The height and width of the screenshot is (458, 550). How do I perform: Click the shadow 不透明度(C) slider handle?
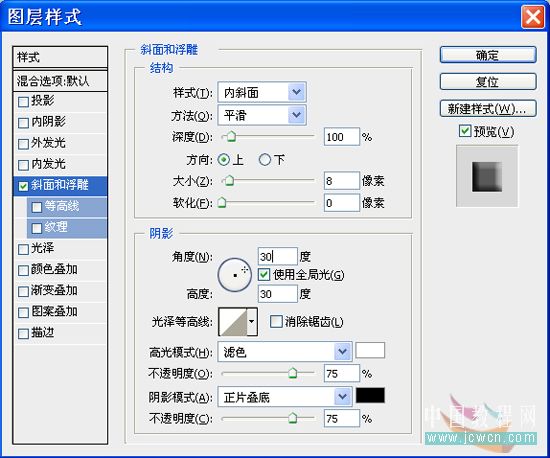(293, 418)
